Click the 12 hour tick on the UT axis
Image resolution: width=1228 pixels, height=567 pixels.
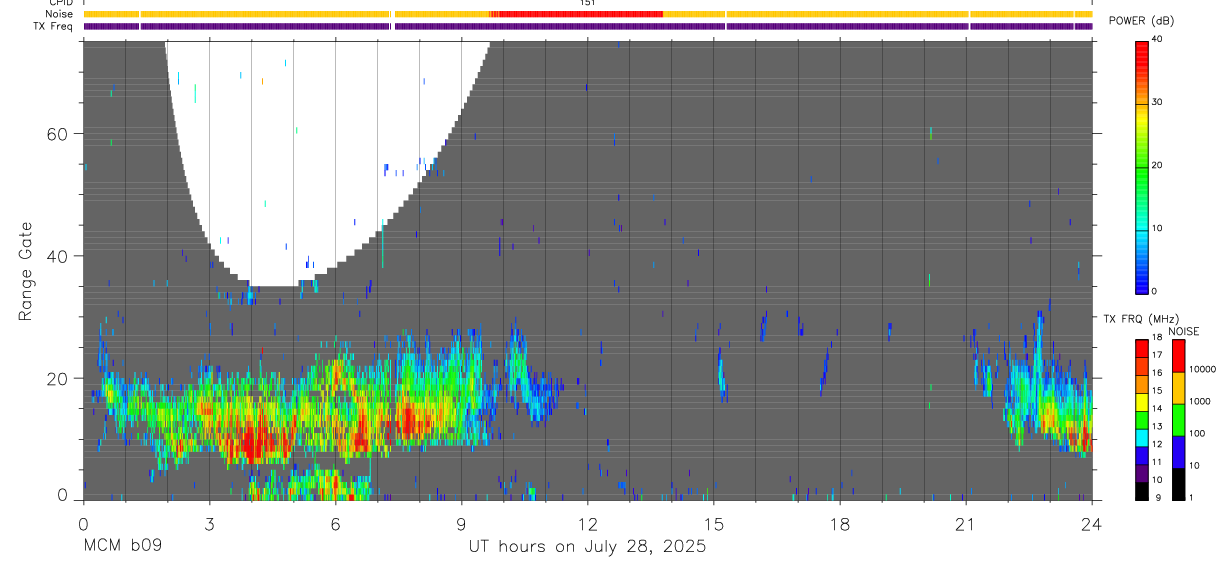(x=588, y=522)
